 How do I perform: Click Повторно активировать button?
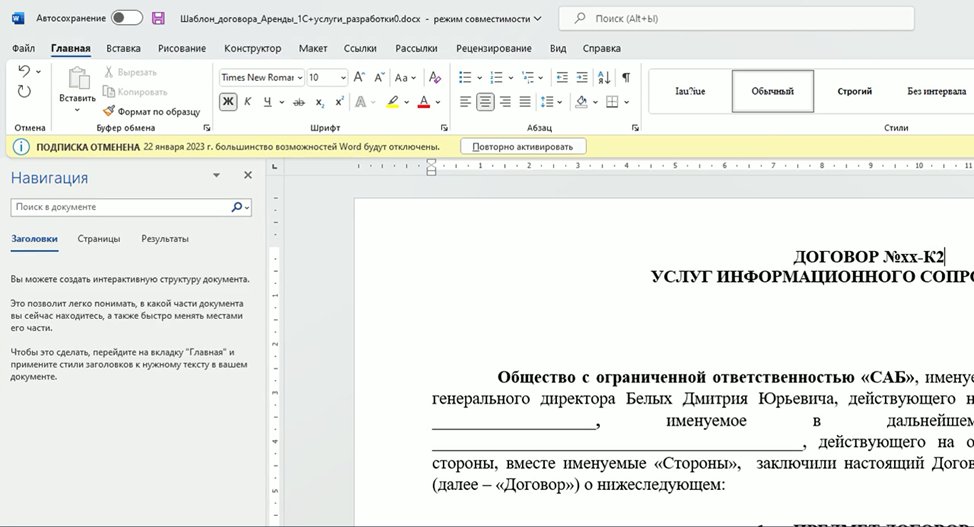tap(523, 147)
